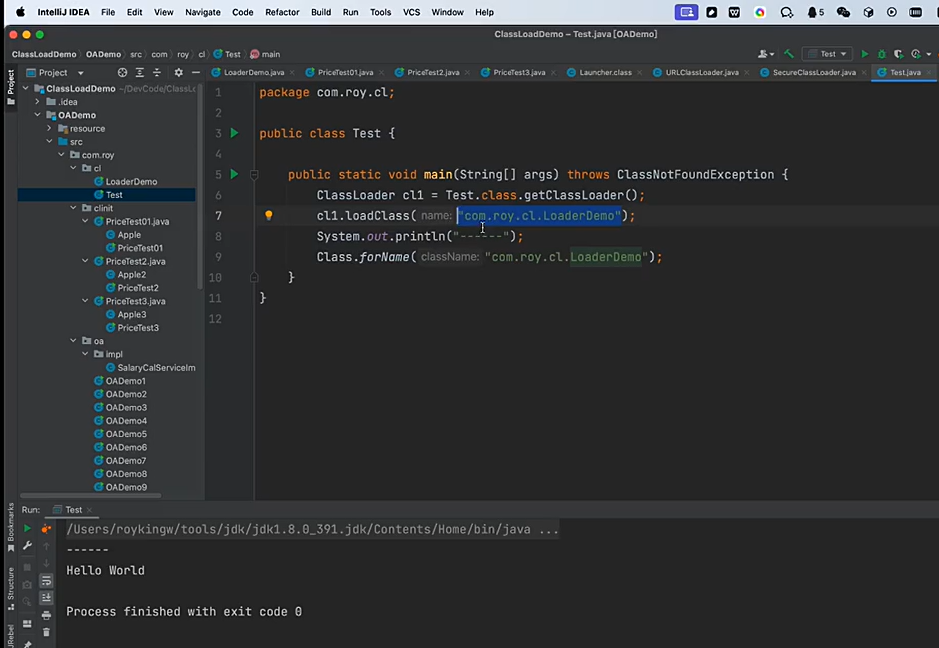
Task: Build project with the hammer icon
Action: [x=789, y=54]
